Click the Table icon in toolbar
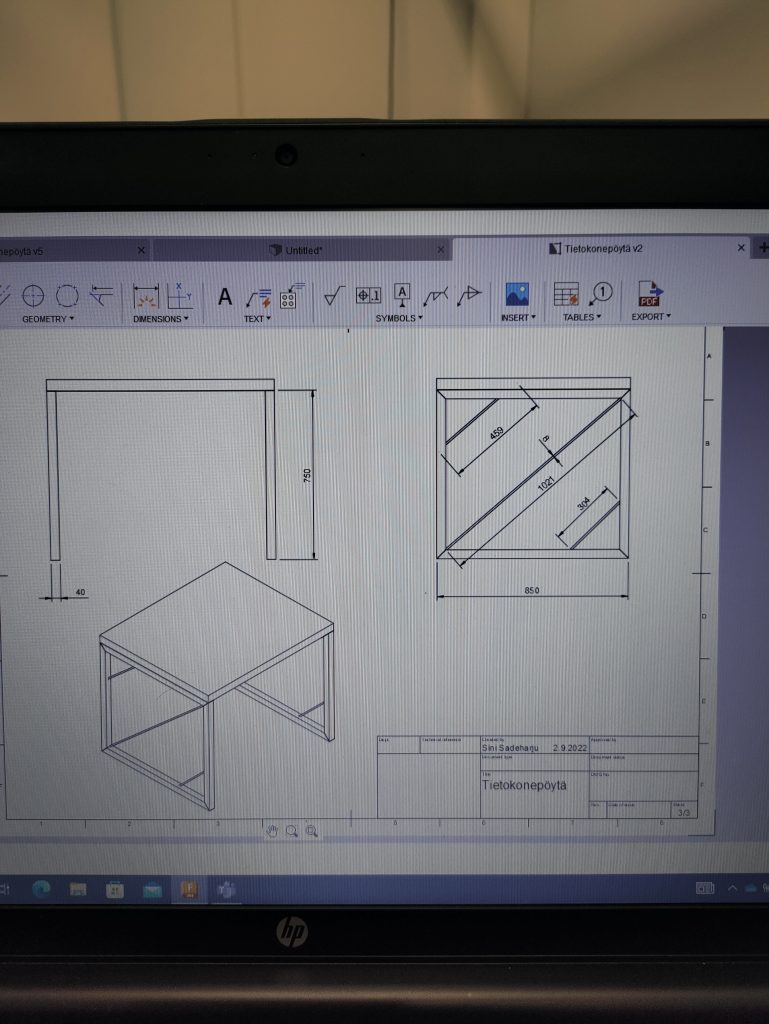Screen dimensions: 769x1024 click(x=566, y=295)
